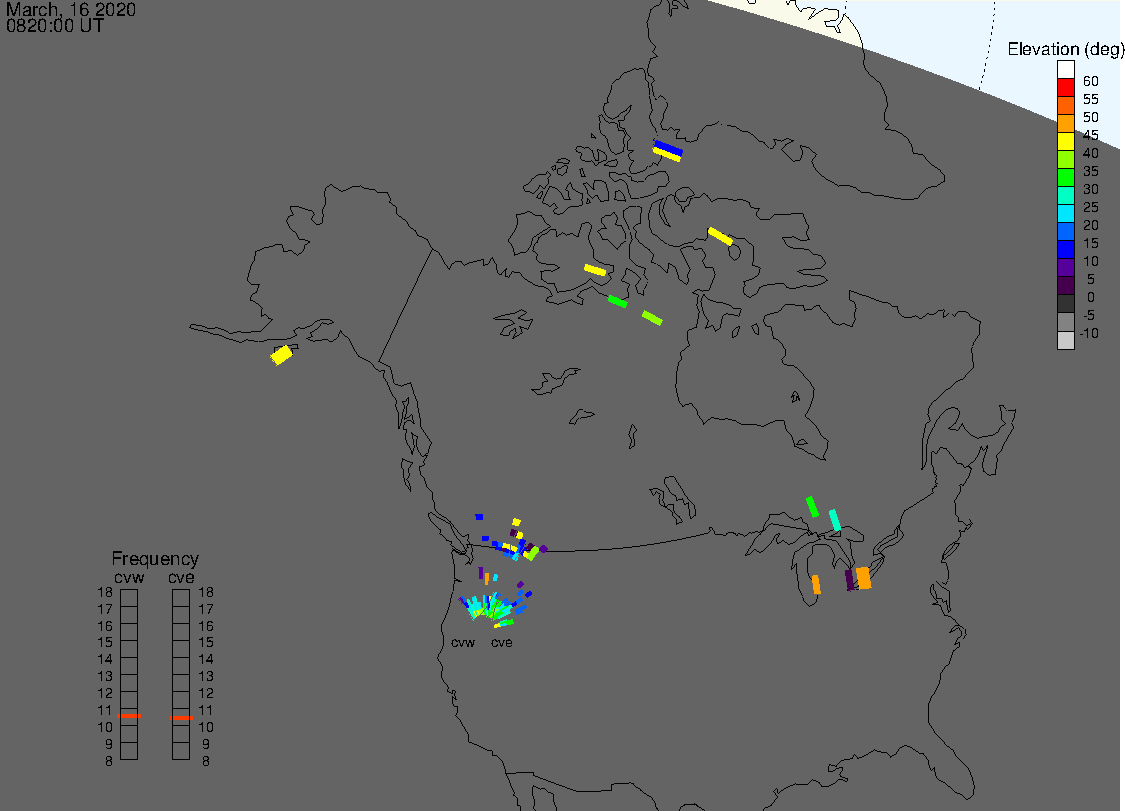
Task: Click '14' left of cvw frequency bar
Action: tap(105, 659)
